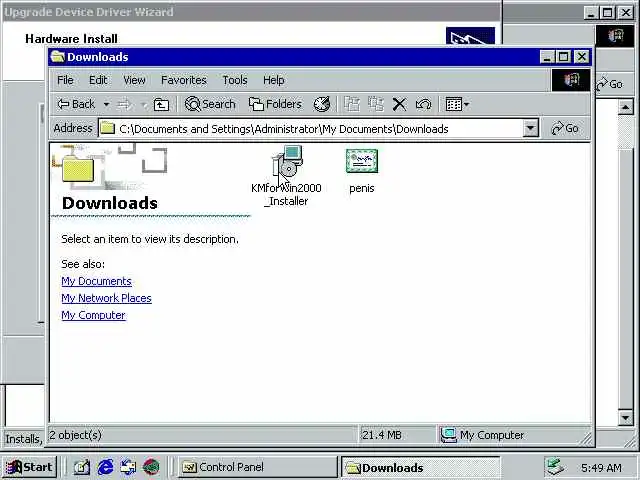Image resolution: width=640 pixels, height=480 pixels.
Task: Minimize the Downloads window
Action: (547, 57)
